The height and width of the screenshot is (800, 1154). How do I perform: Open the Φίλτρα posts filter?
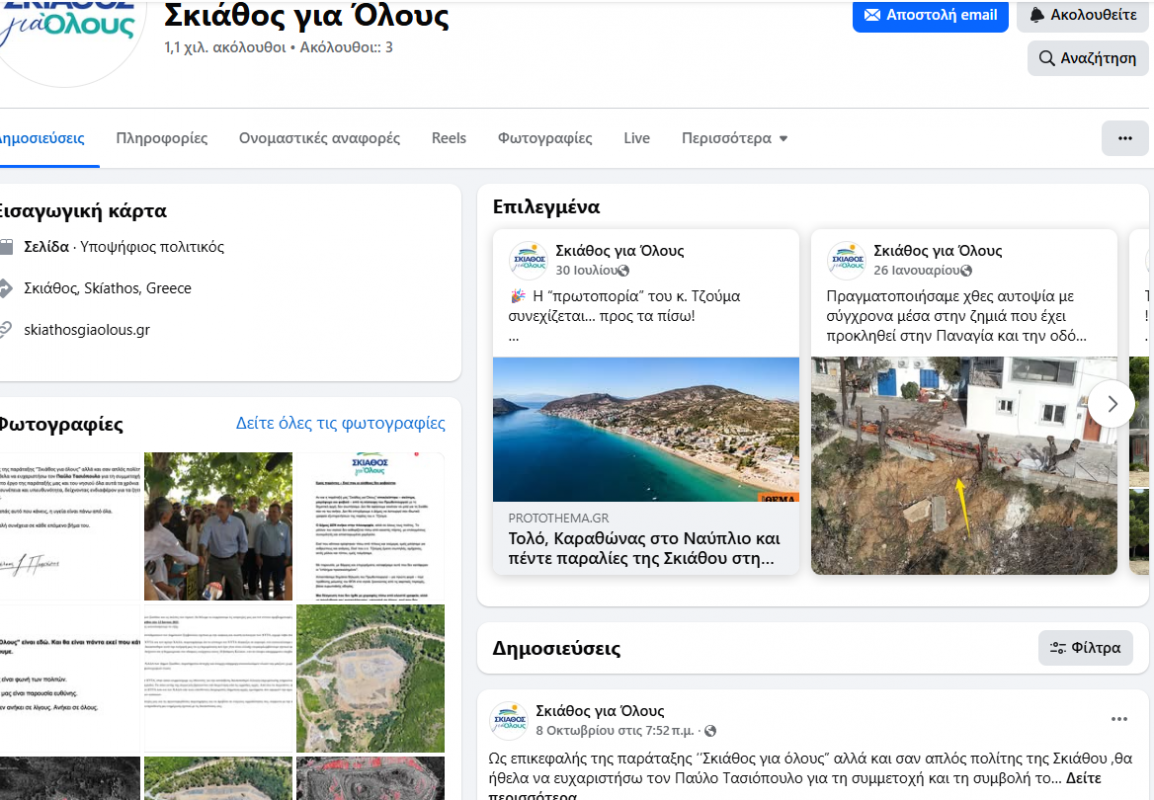click(x=1085, y=647)
